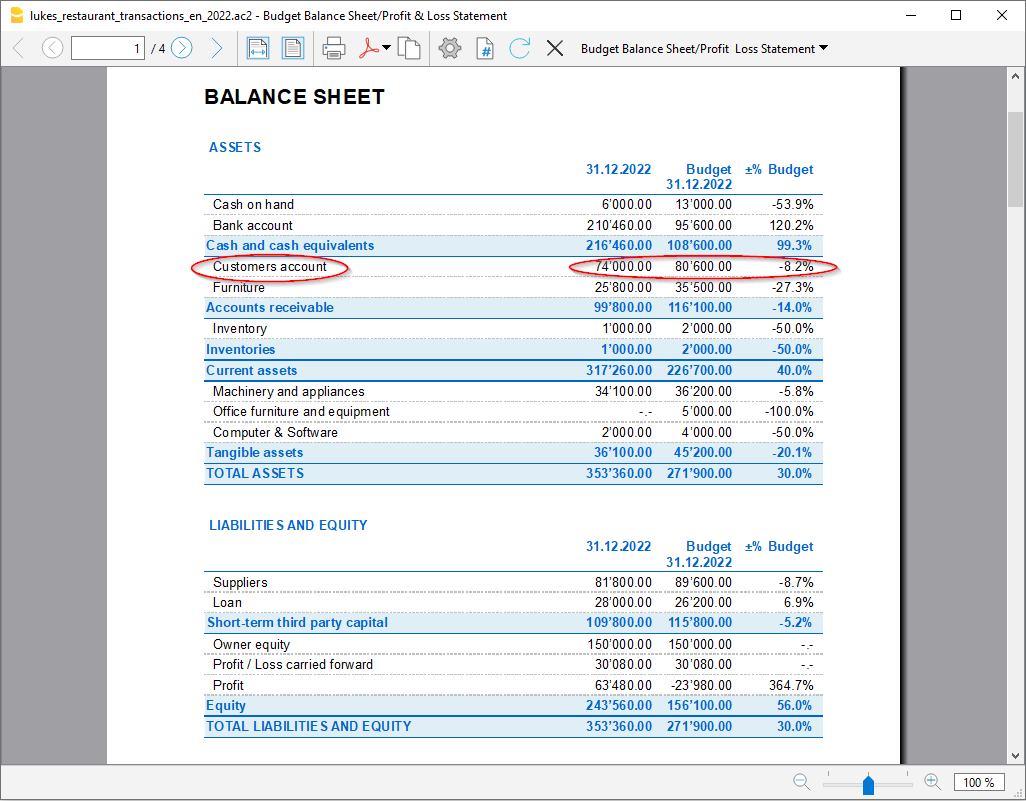Click the 100 % zoom percentage box

(x=979, y=782)
